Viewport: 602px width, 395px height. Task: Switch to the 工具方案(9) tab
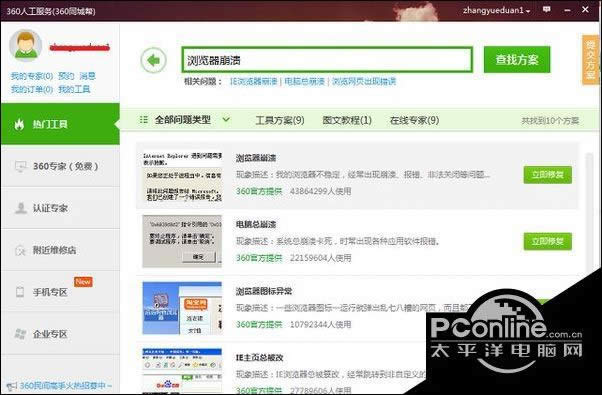280,120
